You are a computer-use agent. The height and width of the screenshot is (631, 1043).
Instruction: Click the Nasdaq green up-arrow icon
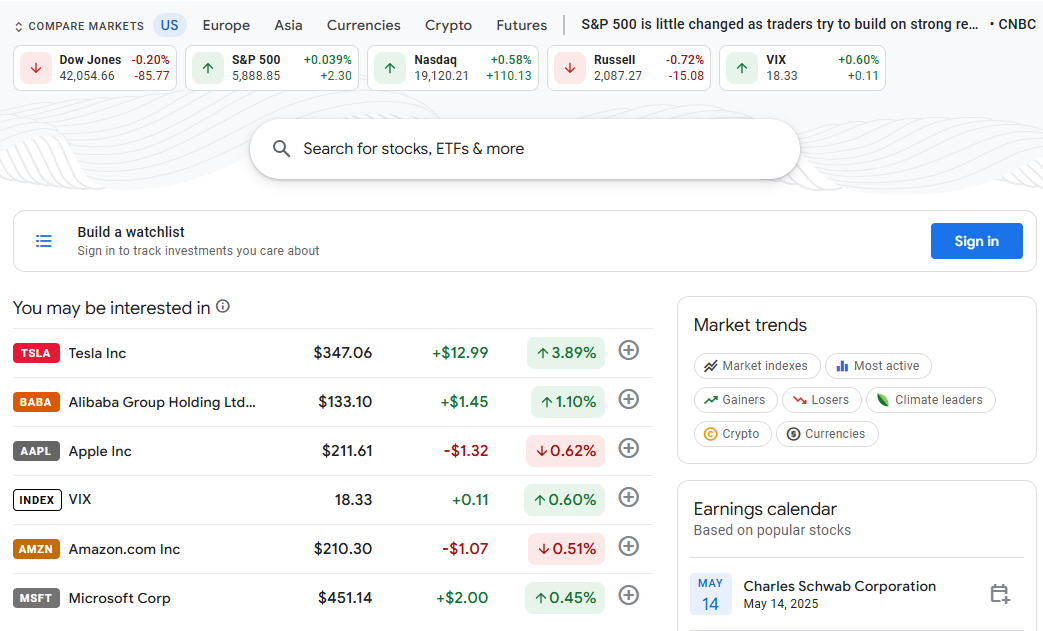[390, 68]
